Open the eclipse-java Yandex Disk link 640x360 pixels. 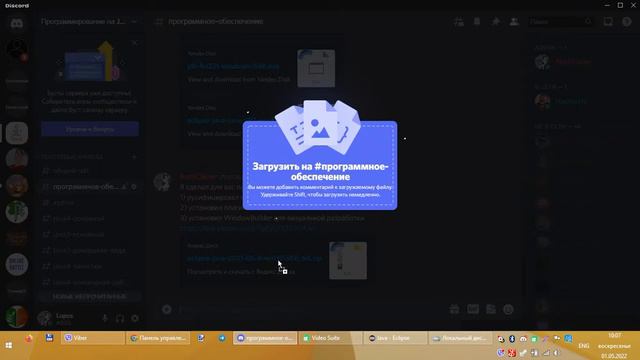click(254, 258)
